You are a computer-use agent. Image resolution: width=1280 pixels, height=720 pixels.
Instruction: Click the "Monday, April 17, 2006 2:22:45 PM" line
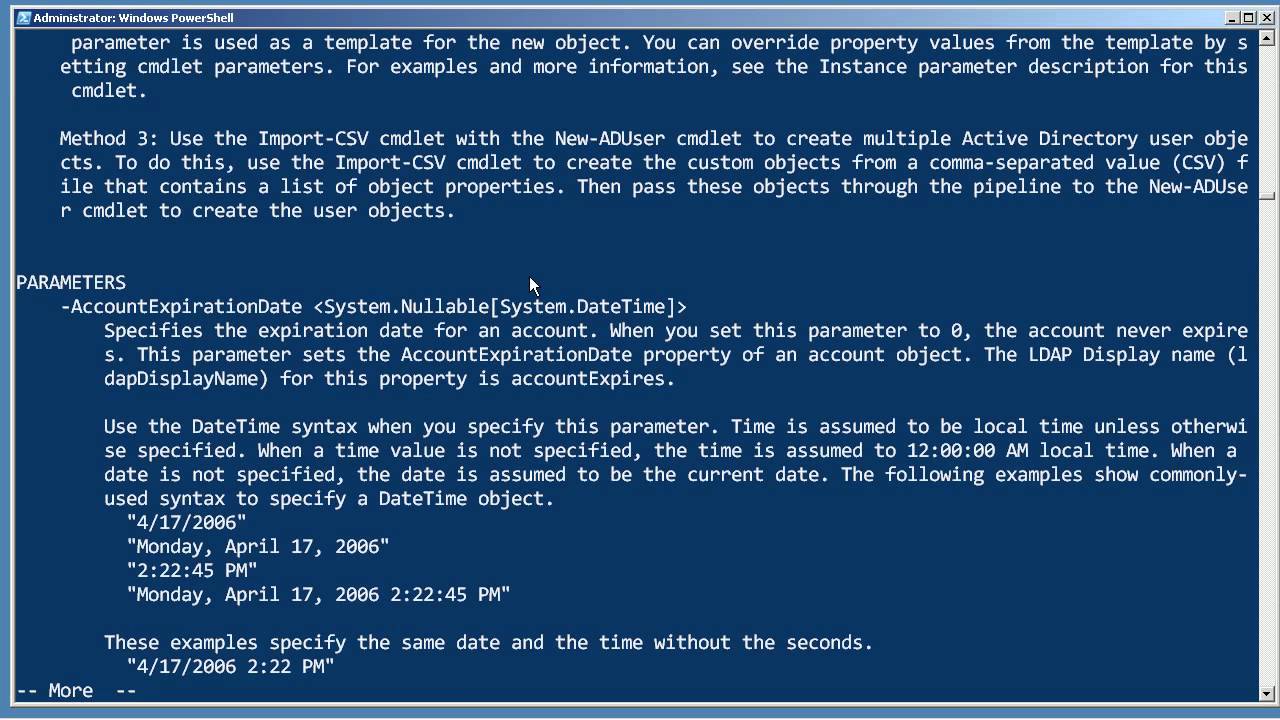(x=318, y=595)
